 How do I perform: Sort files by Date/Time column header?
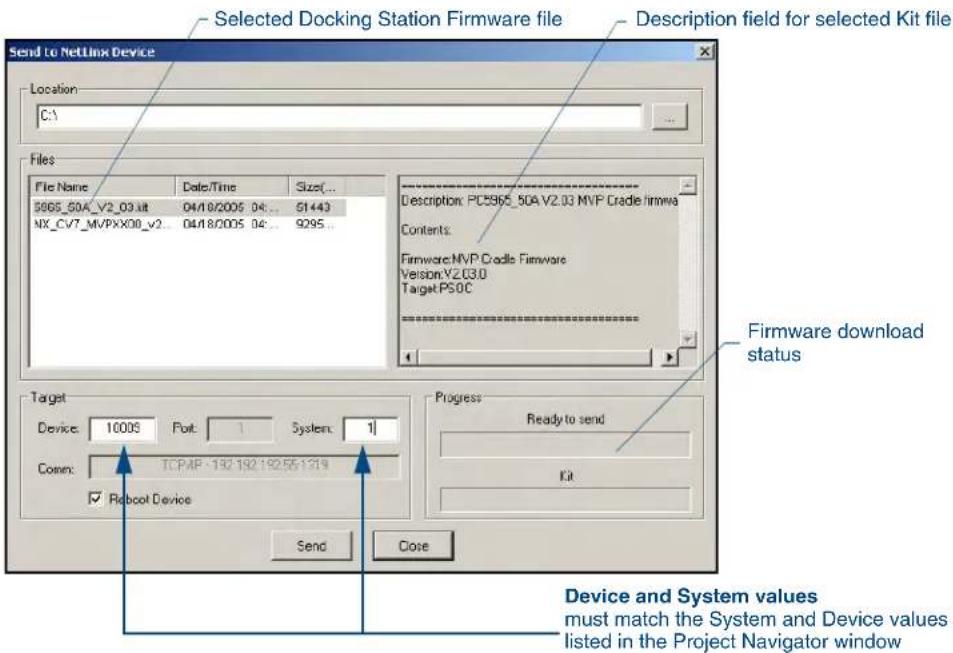point(232,187)
